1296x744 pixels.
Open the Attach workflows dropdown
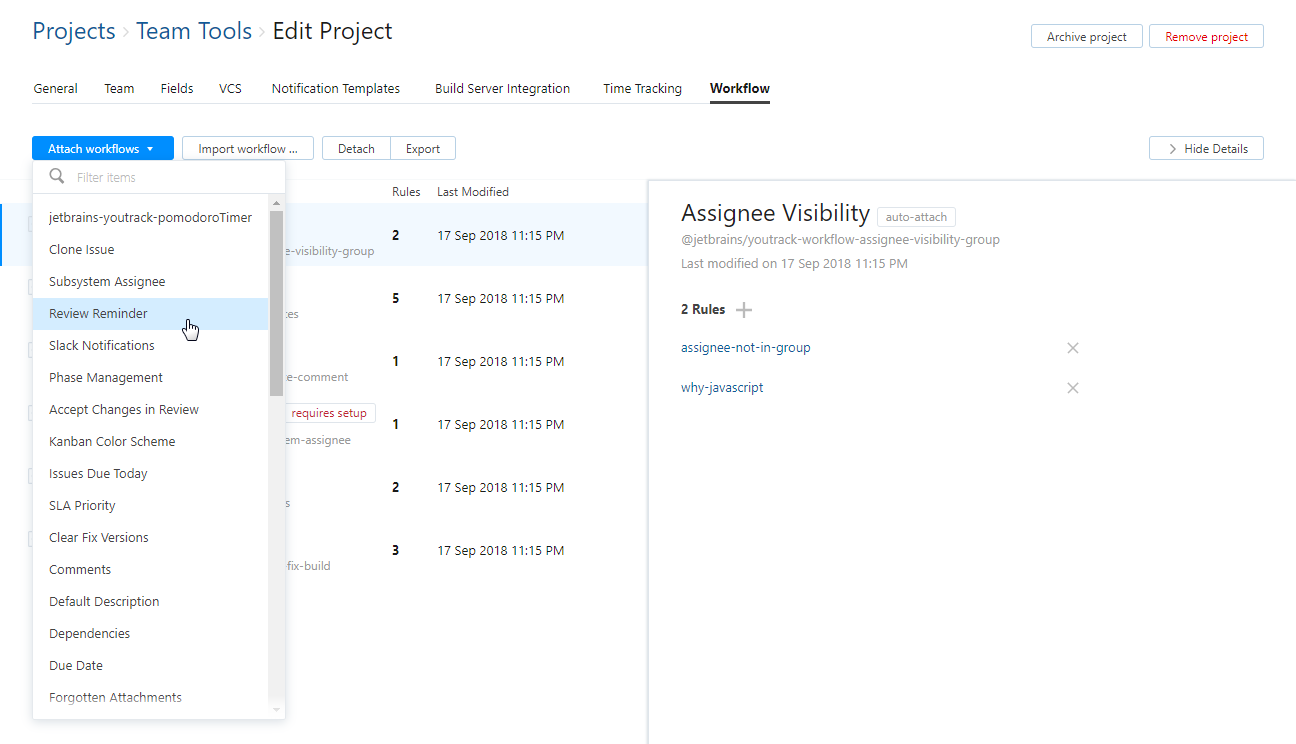coord(102,147)
